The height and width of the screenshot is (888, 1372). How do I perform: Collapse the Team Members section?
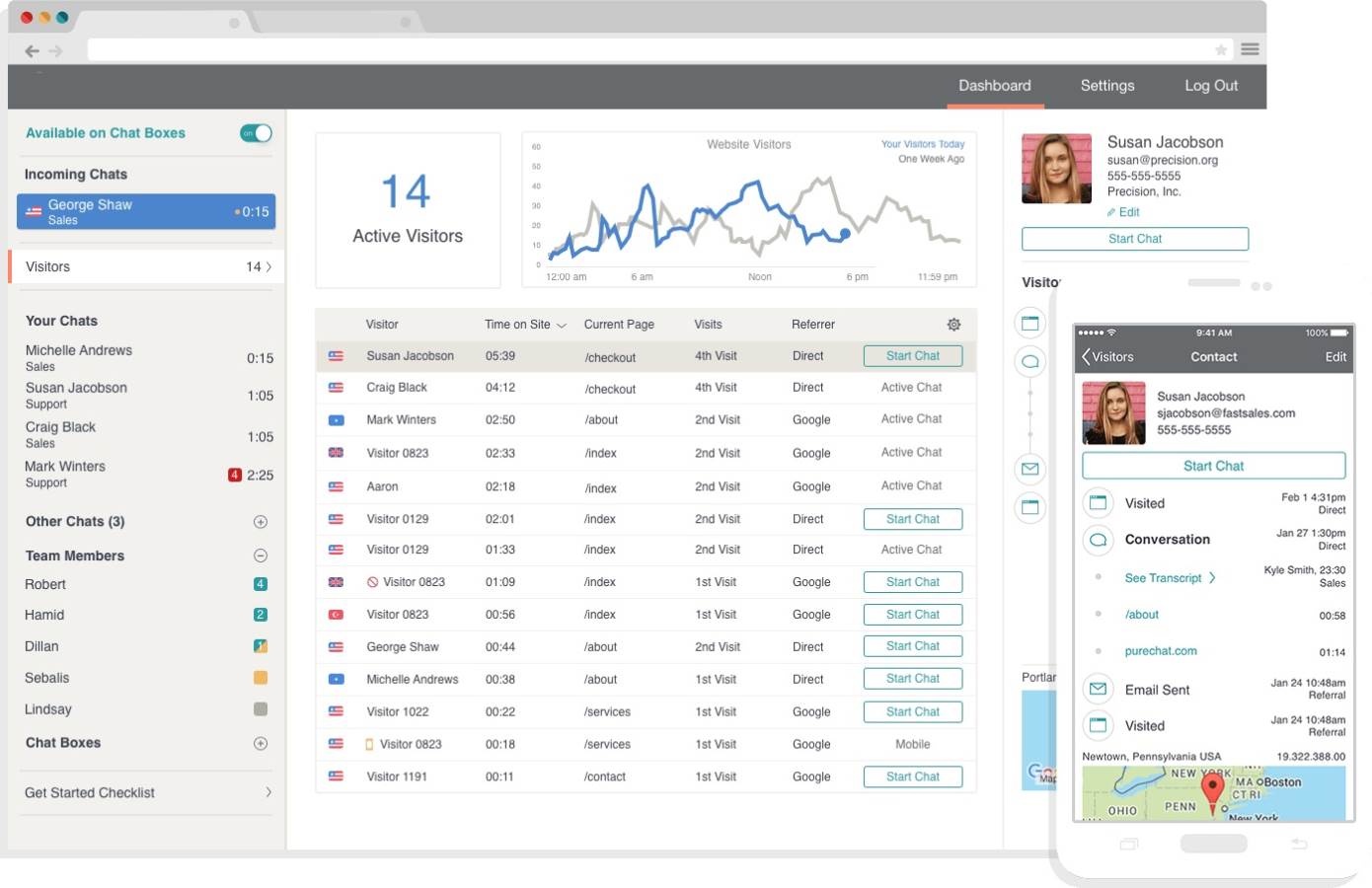tap(261, 555)
